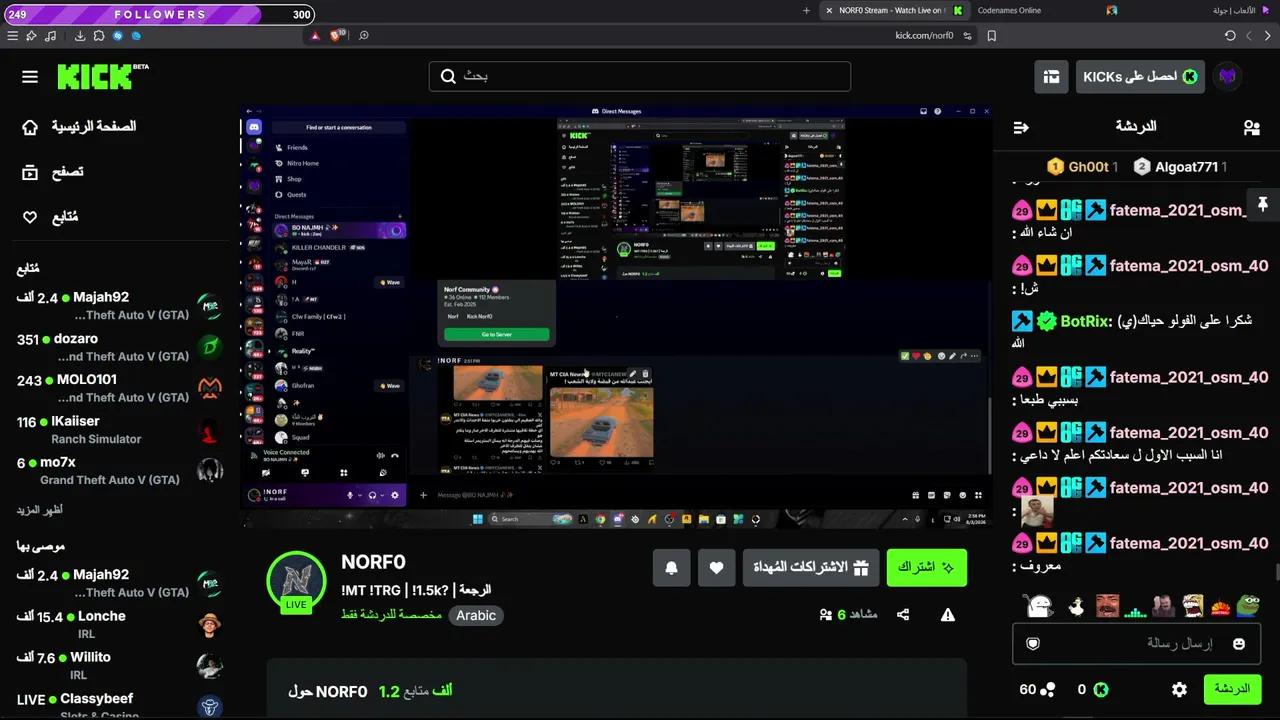The image size is (1280, 720).
Task: Bookmark this page in the address bar
Action: coord(991,36)
